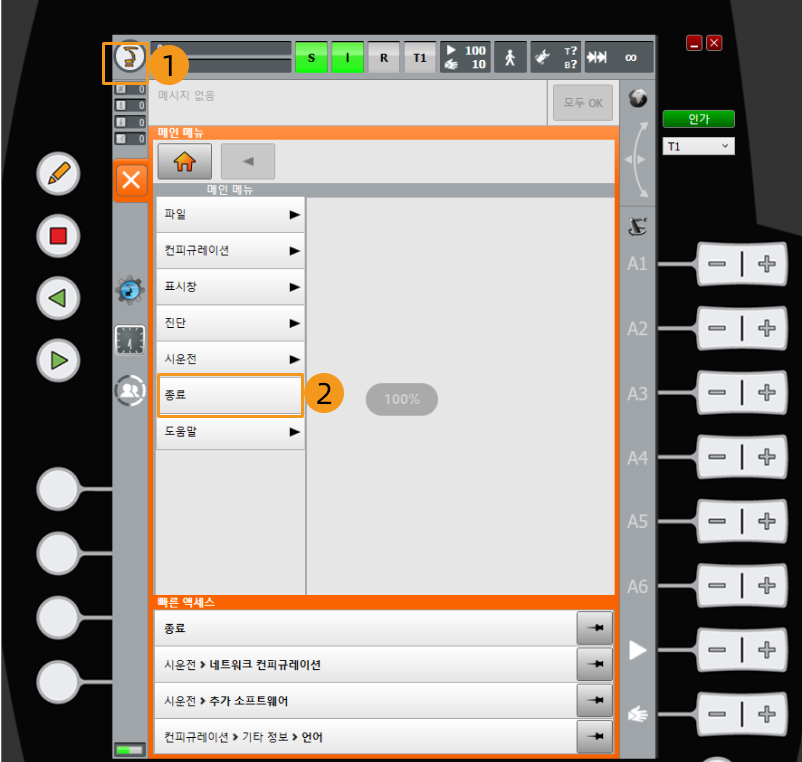Expand the 진단 menu
Image resolution: width=802 pixels, height=762 pixels.
(230, 323)
